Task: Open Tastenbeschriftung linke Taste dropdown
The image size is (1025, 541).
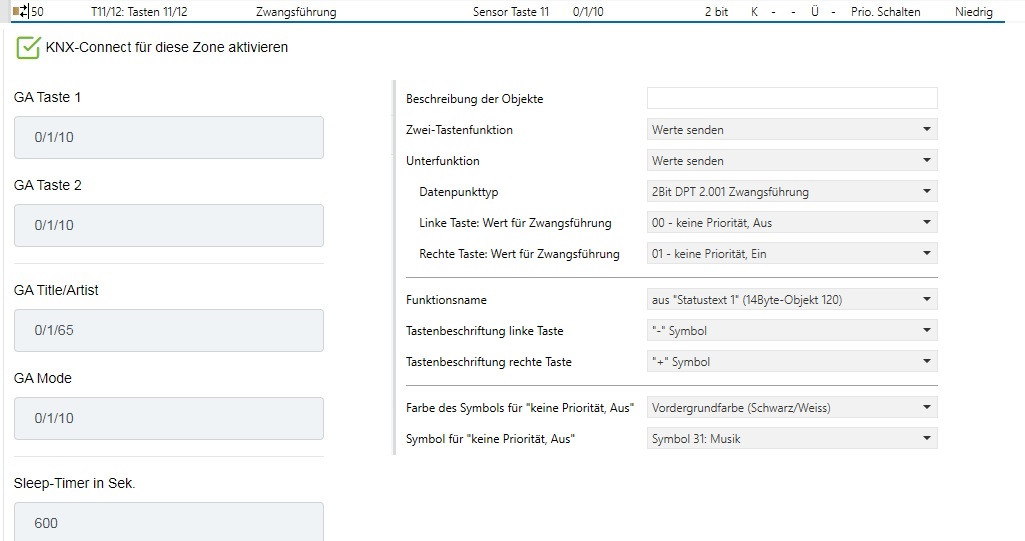Action: coord(791,331)
